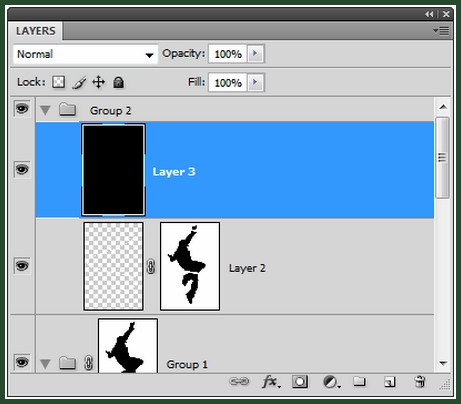Open the Opacity slider arrow

[x=255, y=53]
